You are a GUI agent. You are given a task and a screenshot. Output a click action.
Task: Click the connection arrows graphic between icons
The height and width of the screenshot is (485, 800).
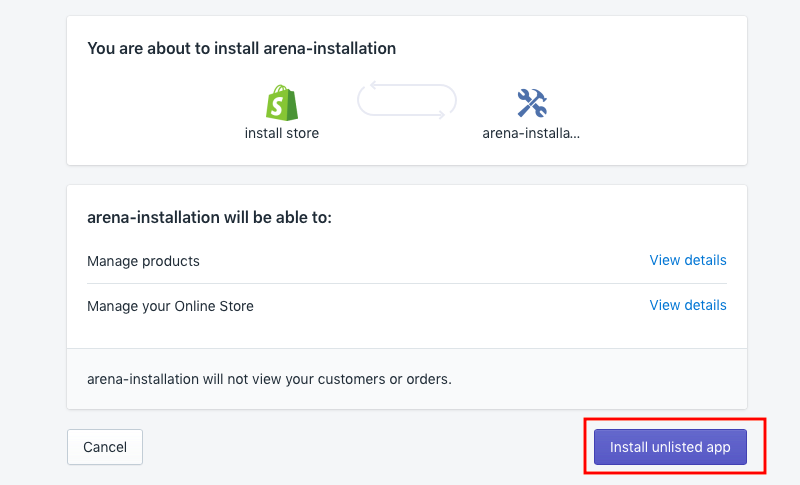tap(407, 102)
